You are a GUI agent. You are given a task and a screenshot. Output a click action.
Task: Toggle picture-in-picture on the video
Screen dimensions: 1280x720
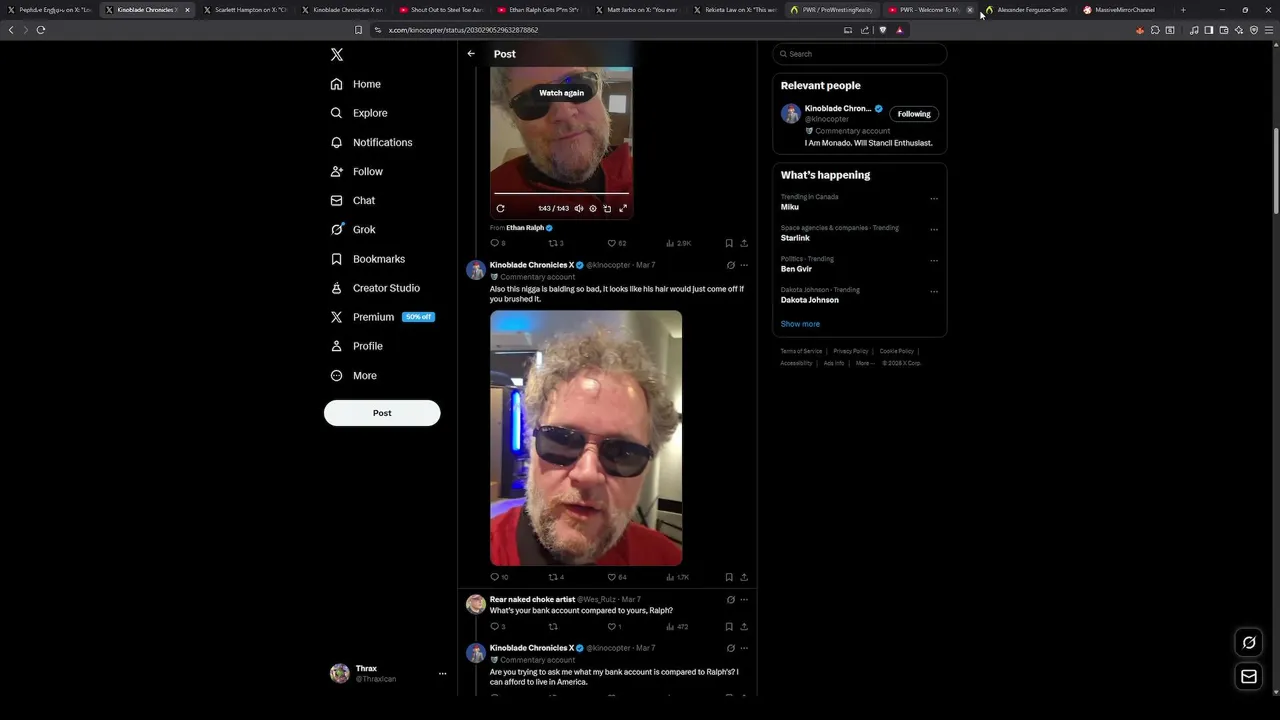(607, 209)
